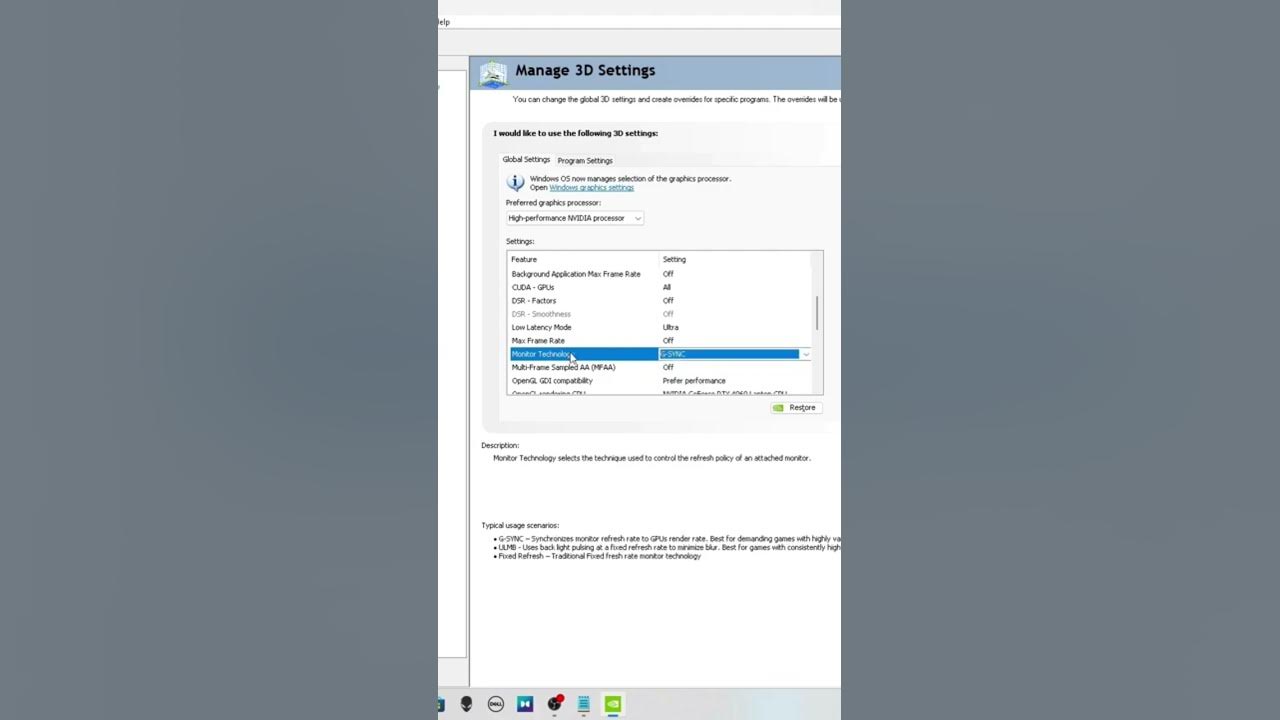Switch to the Program Settings tab

click(x=585, y=160)
